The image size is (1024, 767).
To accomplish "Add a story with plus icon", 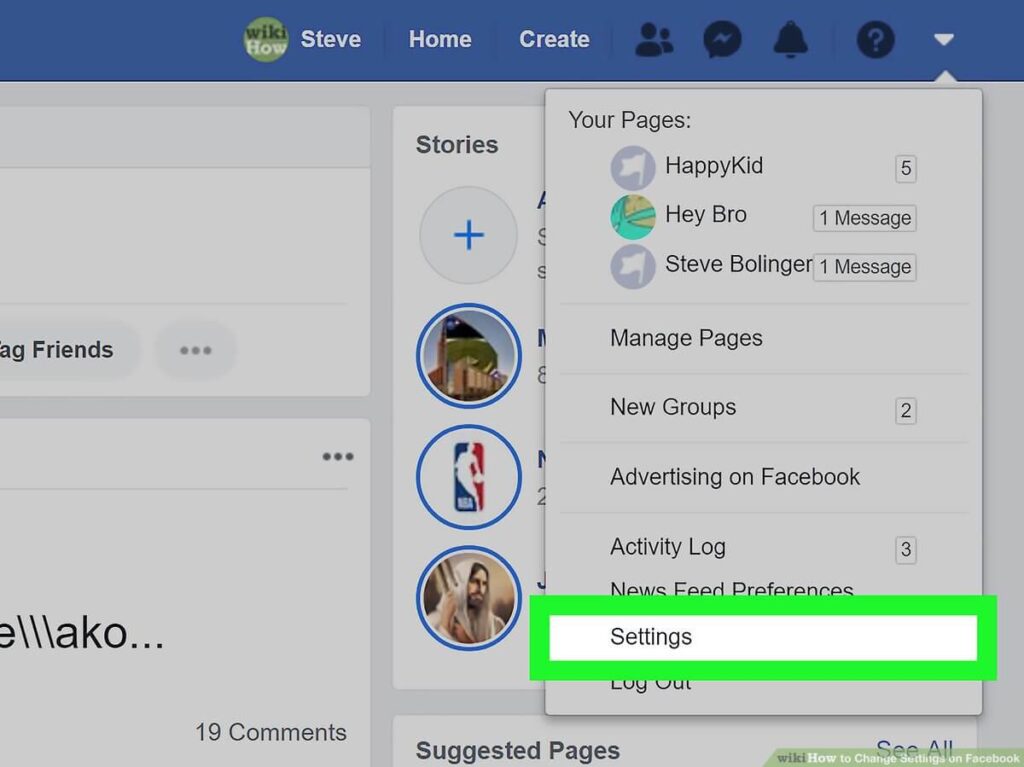I will coord(468,236).
